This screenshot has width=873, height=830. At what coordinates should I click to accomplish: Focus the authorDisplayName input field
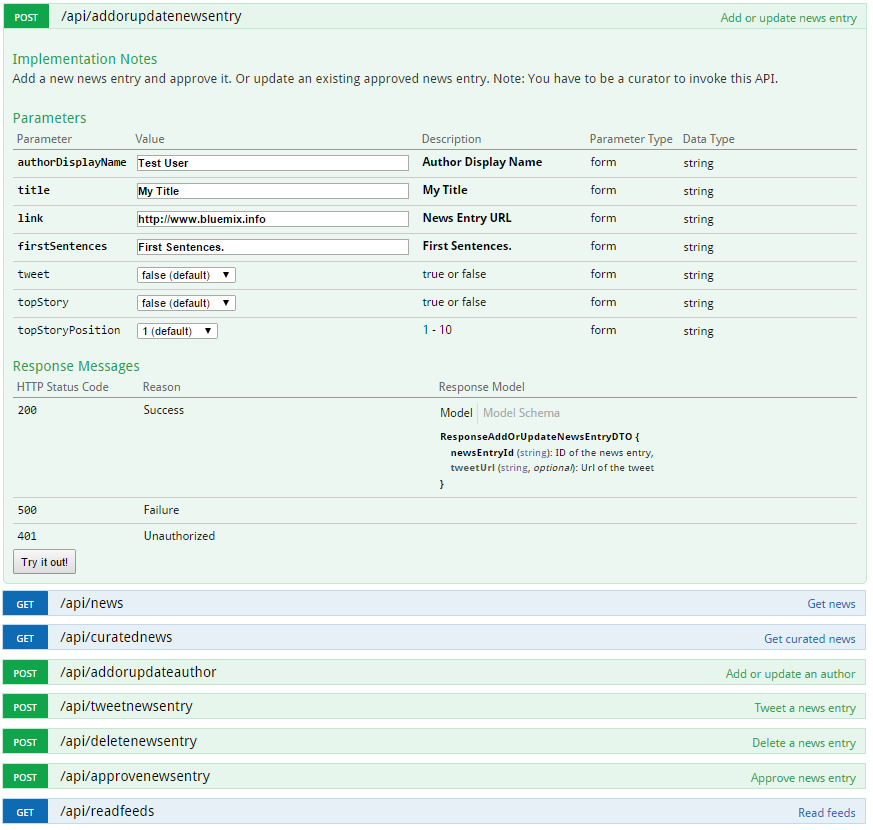[273, 163]
